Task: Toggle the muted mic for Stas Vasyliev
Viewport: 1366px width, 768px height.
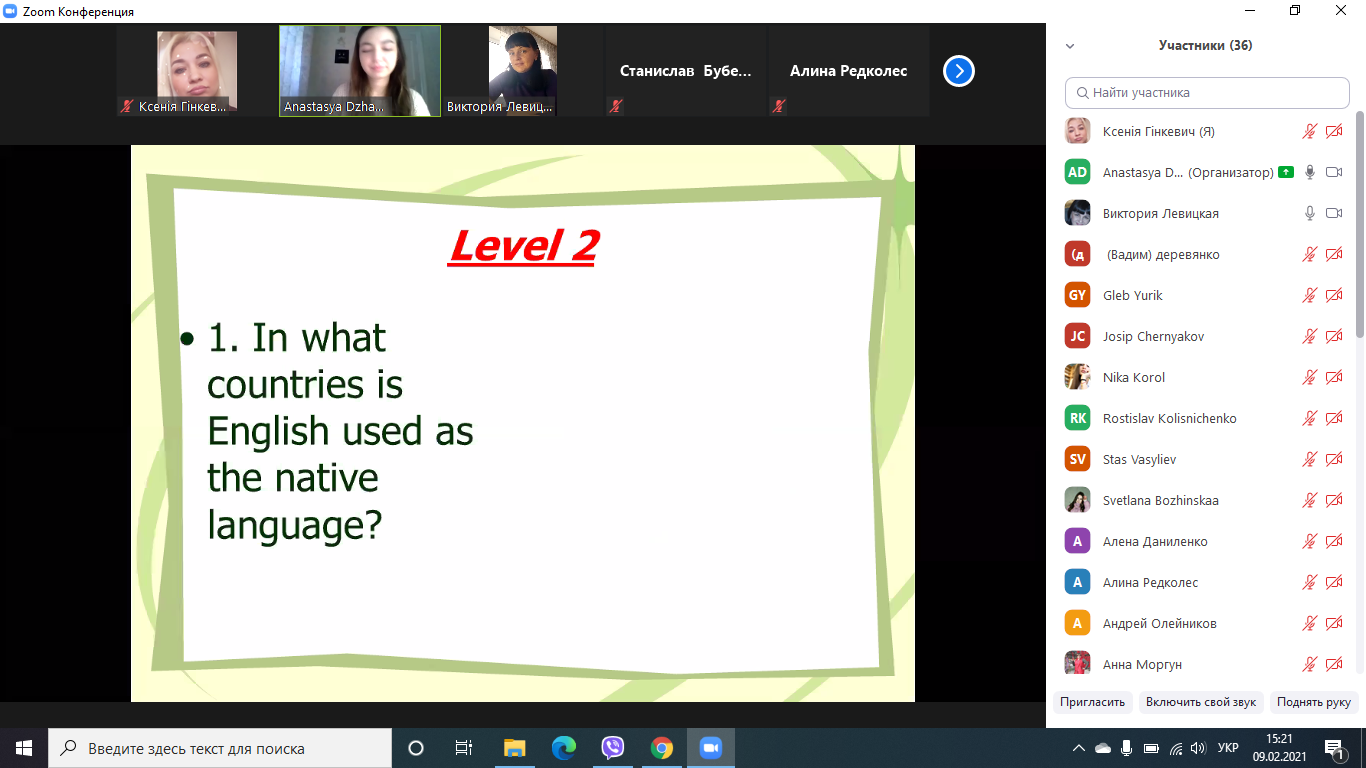Action: (x=1310, y=459)
